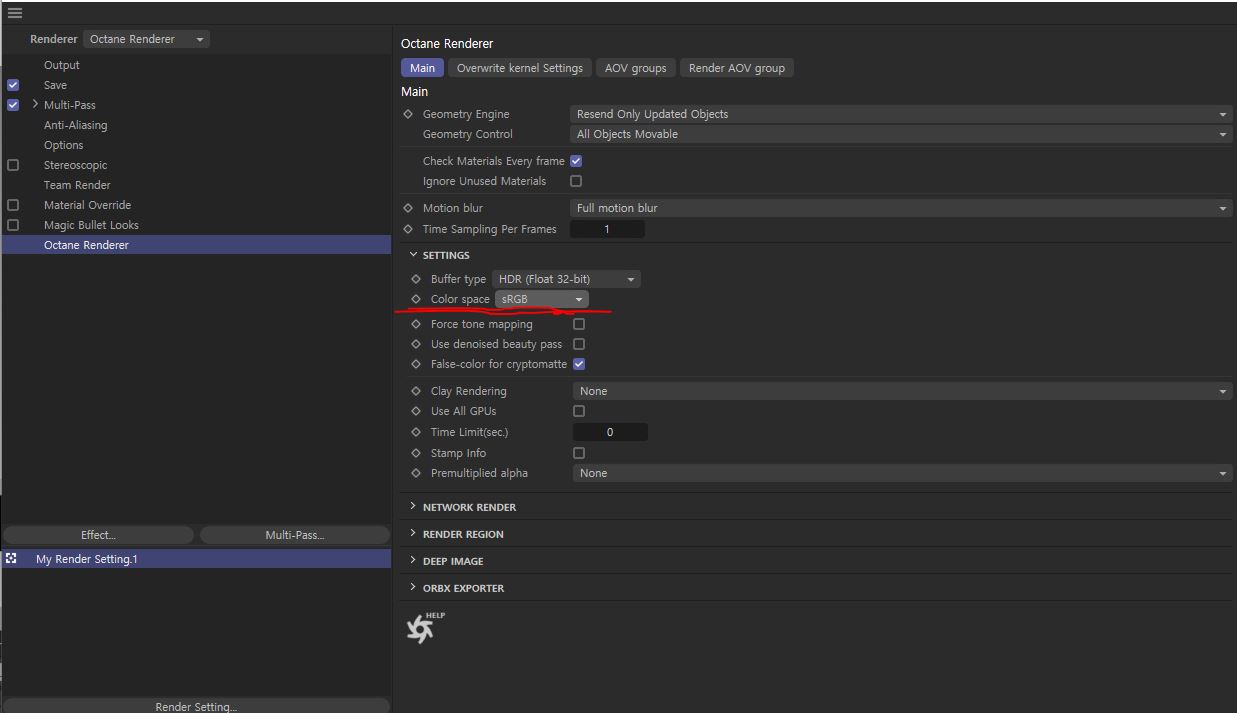
Task: Click the Time Limit(sec.) value field
Action: (610, 432)
